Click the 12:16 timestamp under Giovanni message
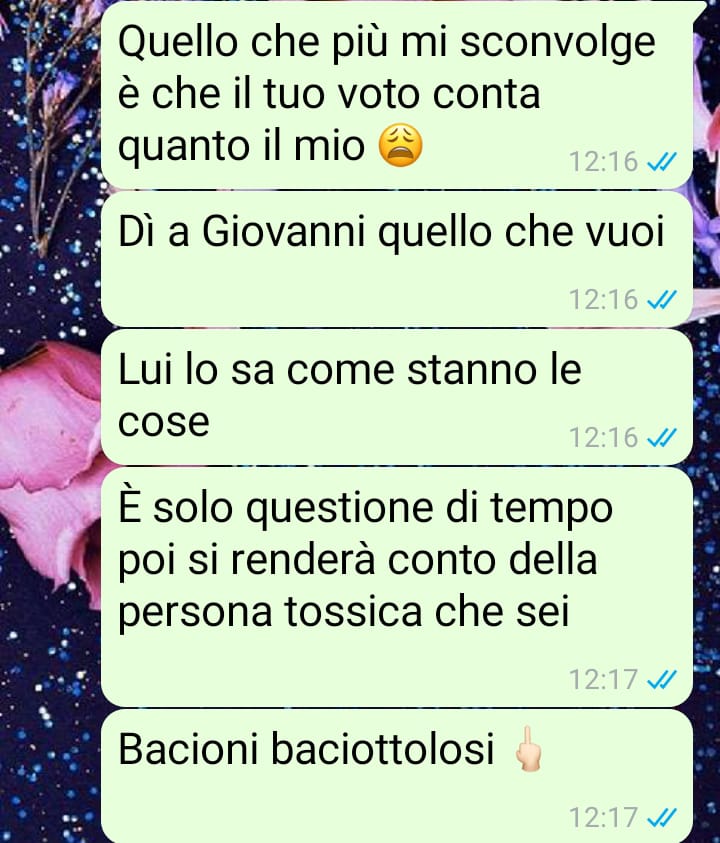 click(604, 299)
